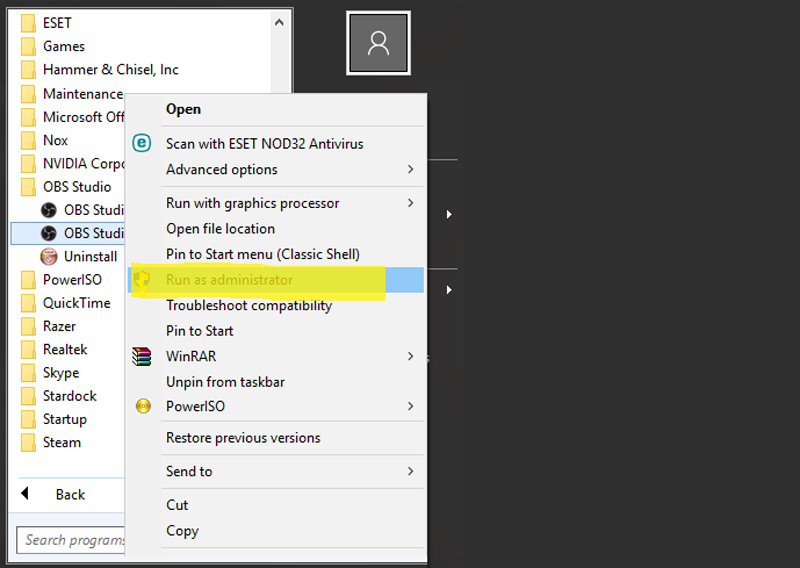Expand the Send to submenu arrow
The width and height of the screenshot is (800, 568).
click(410, 471)
